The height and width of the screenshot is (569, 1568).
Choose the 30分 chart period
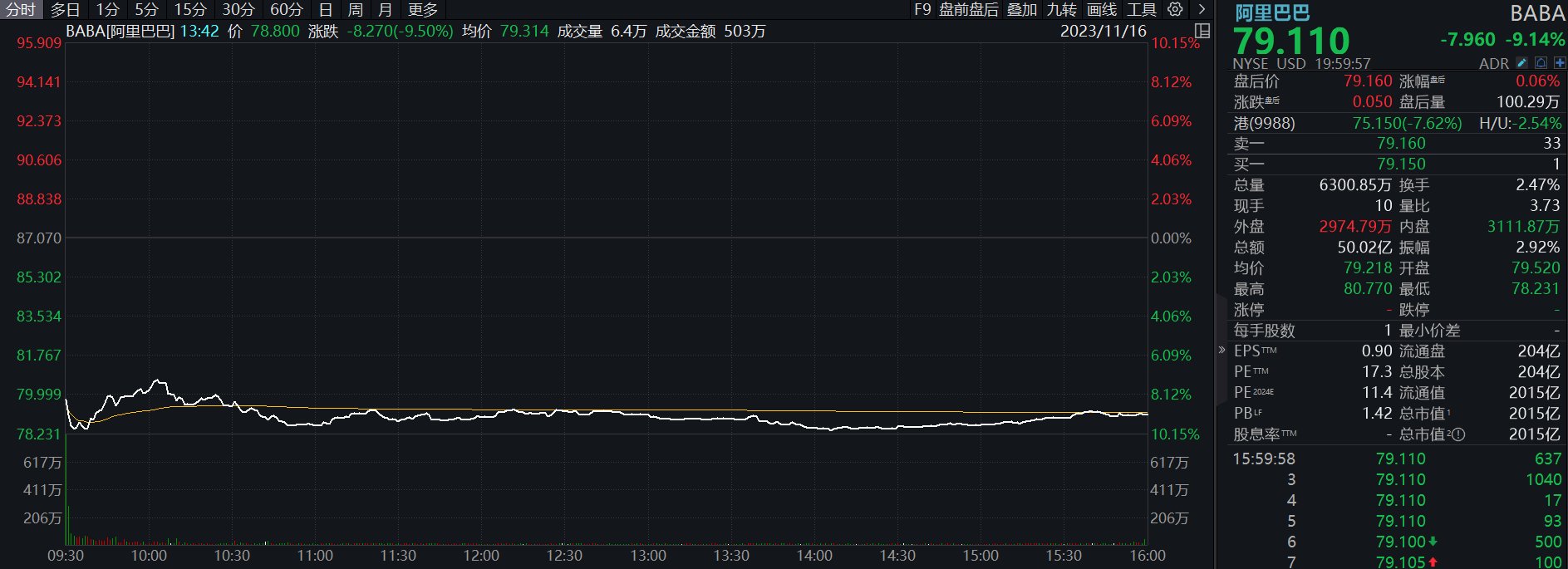point(238,10)
